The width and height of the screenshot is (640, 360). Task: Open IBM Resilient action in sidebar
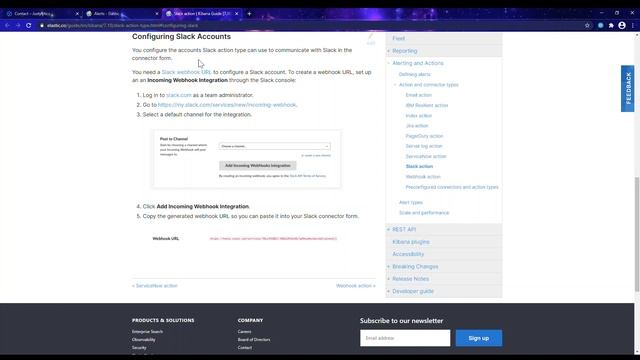[427, 105]
